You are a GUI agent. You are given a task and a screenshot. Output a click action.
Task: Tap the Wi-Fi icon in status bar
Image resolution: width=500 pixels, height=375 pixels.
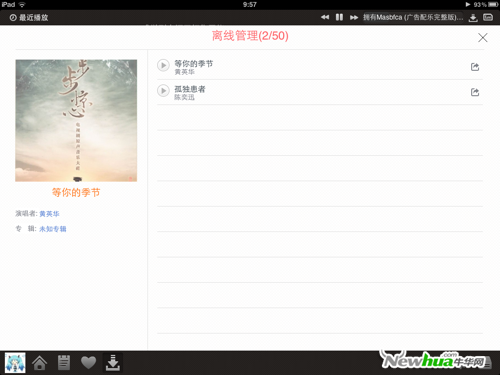(22, 4)
